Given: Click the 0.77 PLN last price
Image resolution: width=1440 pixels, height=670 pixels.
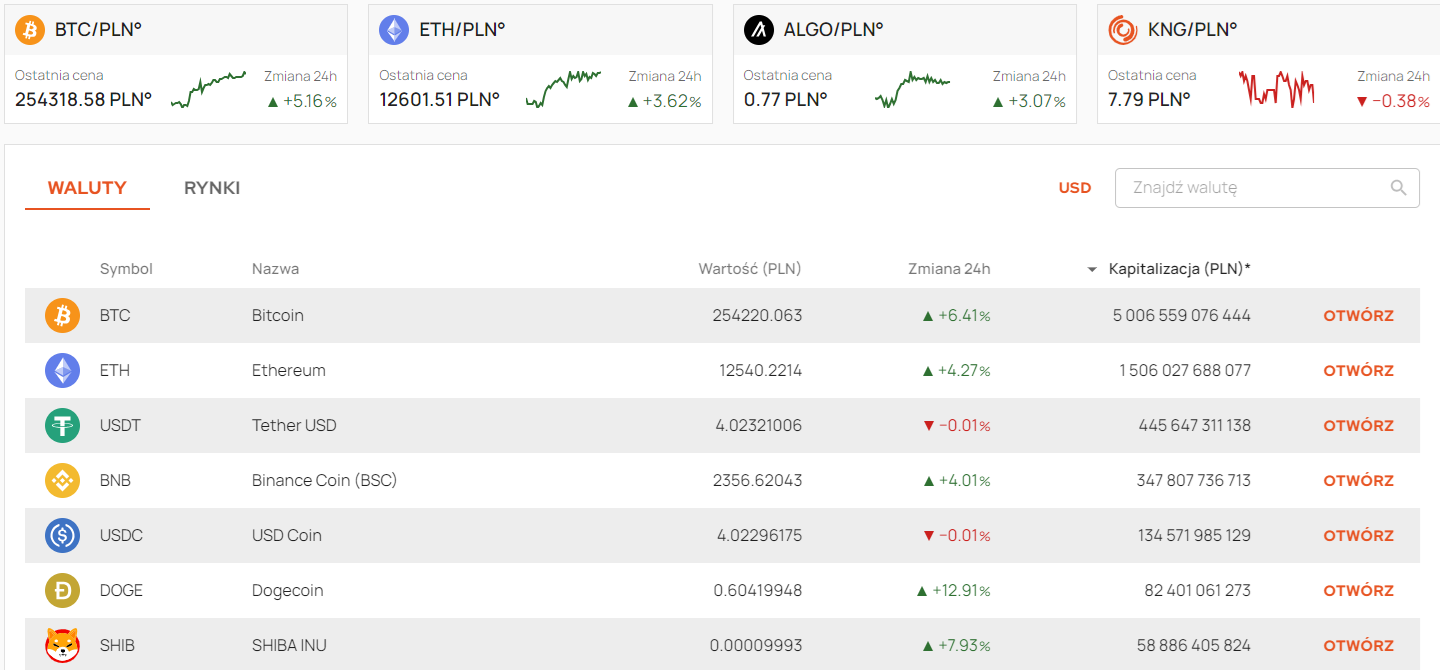Looking at the screenshot, I should click(x=786, y=99).
